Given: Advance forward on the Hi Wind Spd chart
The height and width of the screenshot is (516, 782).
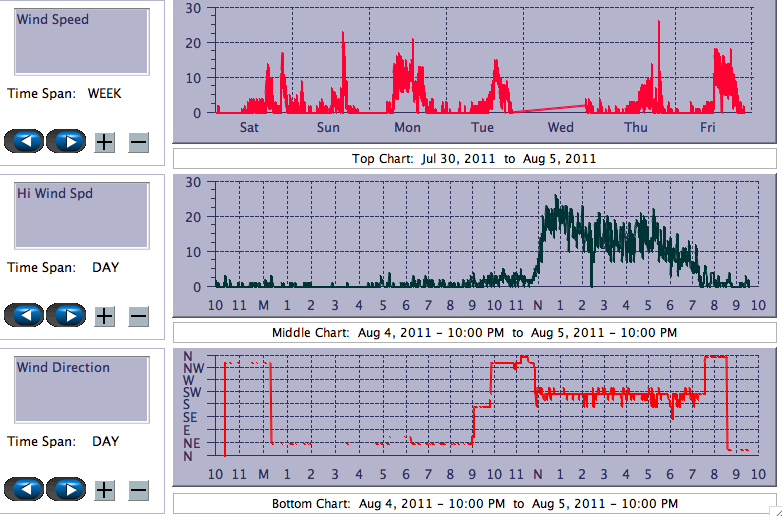Looking at the screenshot, I should tap(66, 315).
